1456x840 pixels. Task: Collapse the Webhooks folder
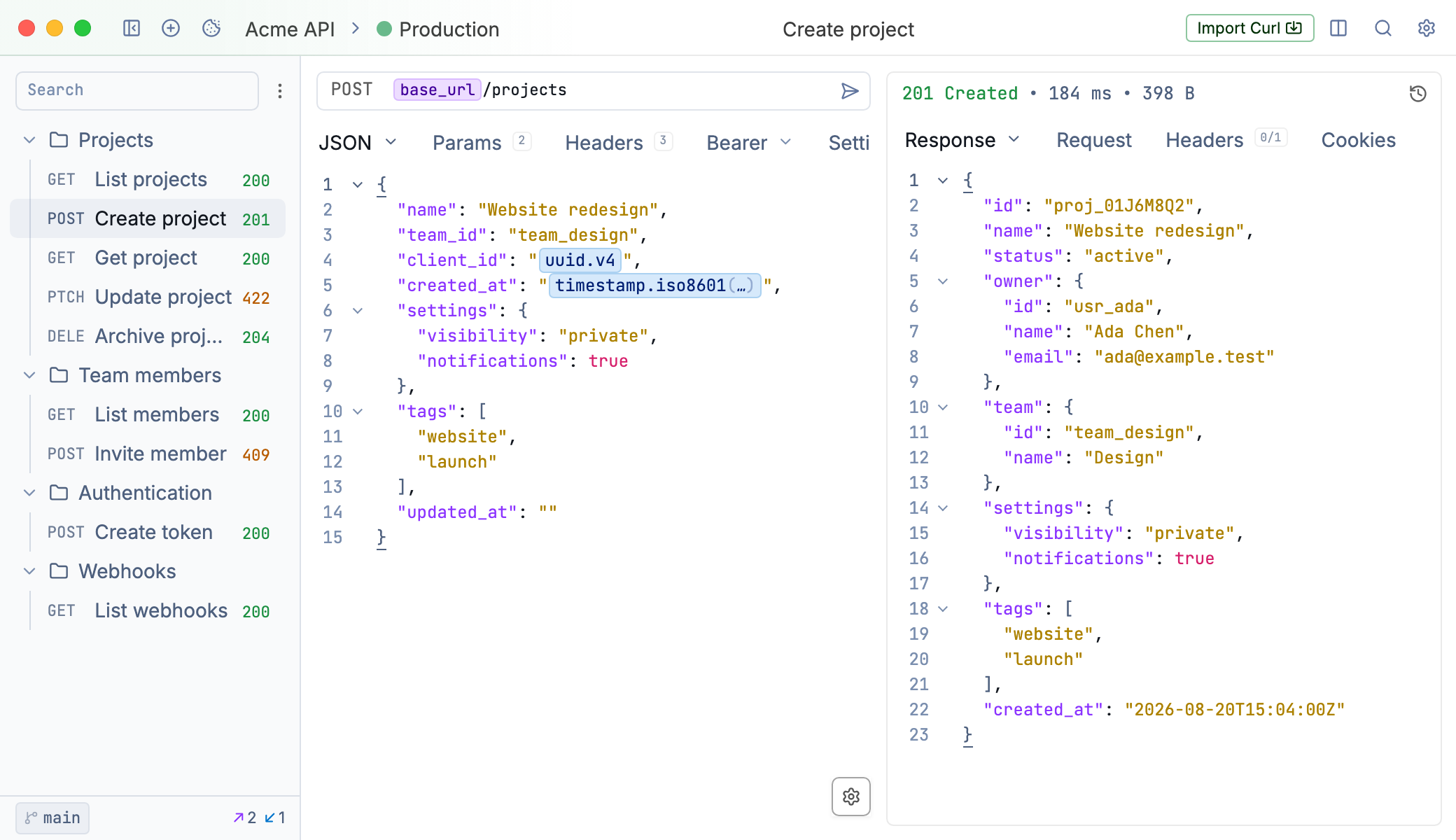click(29, 571)
